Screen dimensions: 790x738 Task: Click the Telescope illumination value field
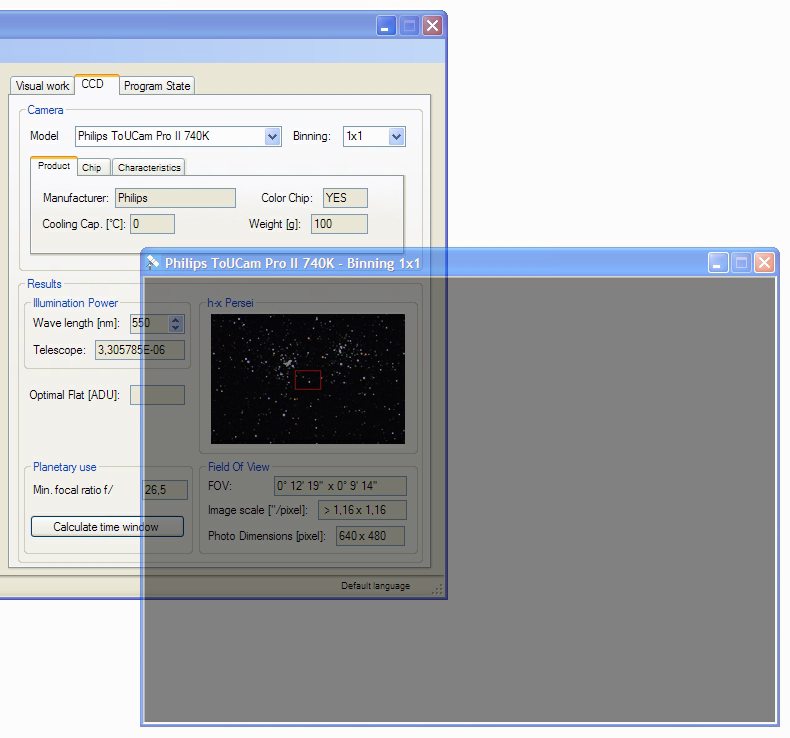140,350
